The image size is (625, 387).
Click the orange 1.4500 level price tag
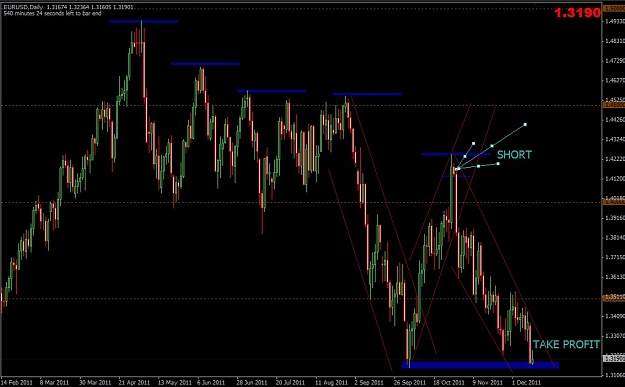[x=614, y=105]
